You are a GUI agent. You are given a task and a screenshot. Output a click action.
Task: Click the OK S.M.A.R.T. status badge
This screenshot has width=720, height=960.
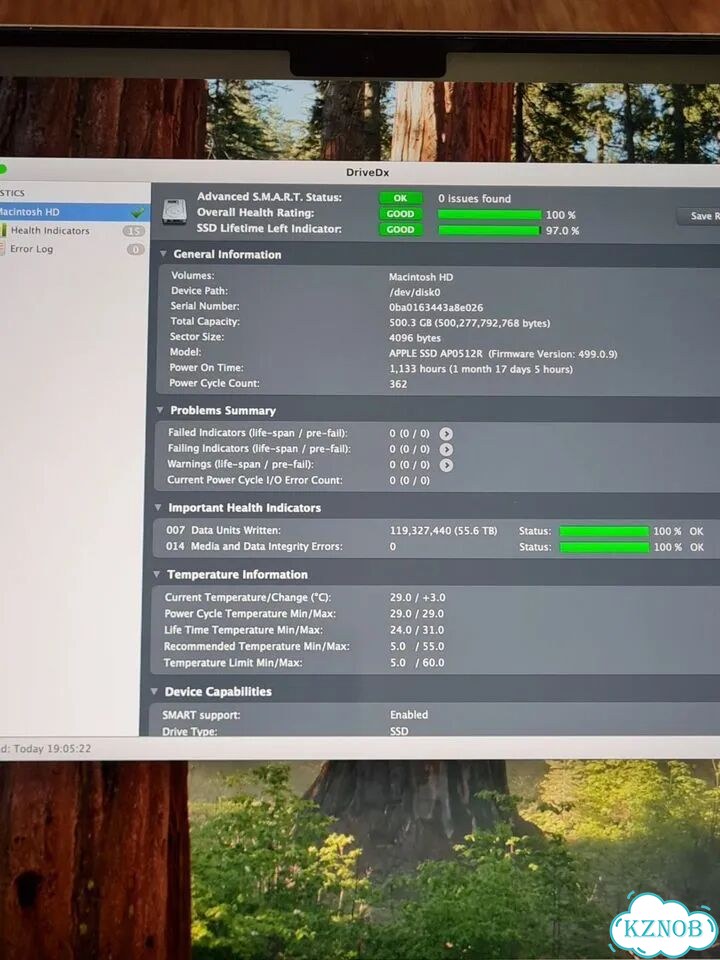(400, 198)
